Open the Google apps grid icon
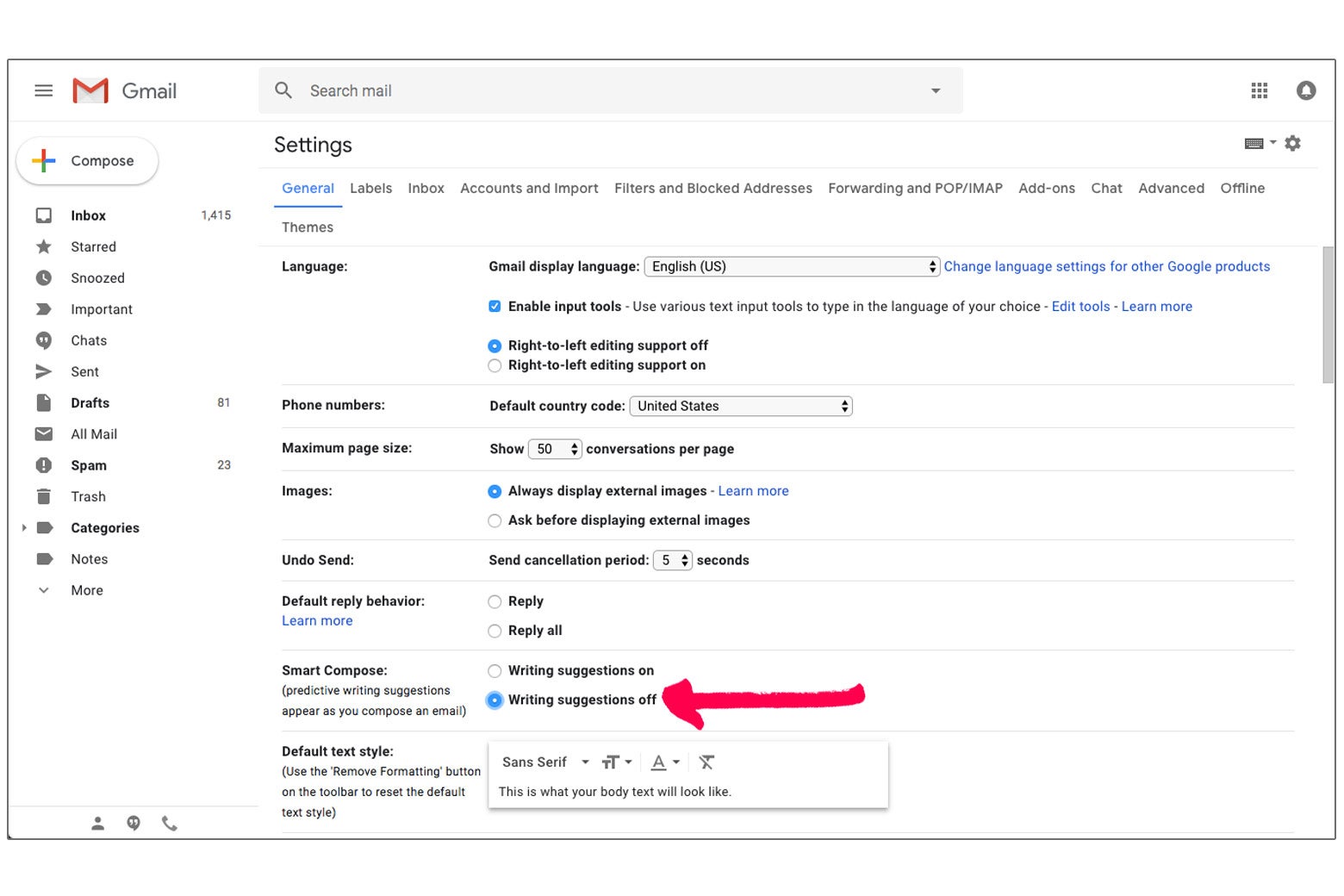Screen dimensions: 1344x896 [x=1259, y=90]
